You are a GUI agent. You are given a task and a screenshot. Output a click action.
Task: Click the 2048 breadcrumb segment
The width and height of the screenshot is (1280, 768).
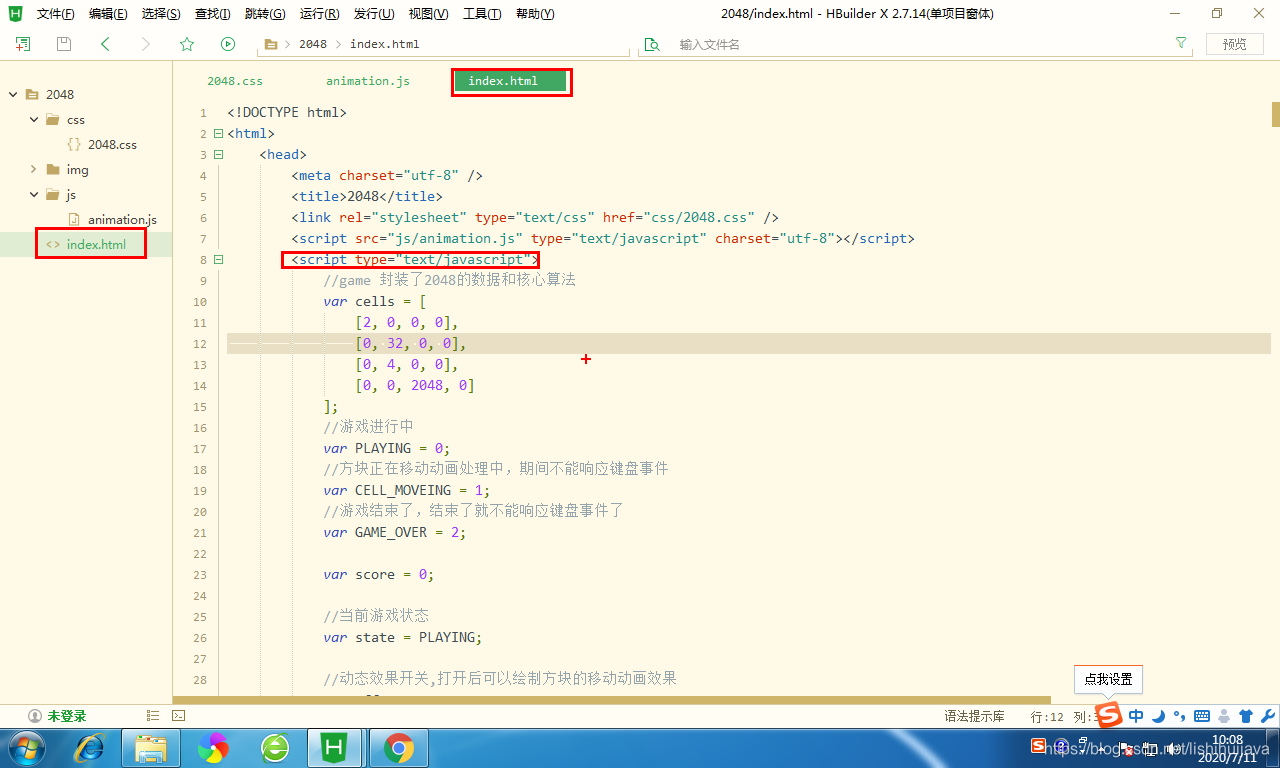[x=313, y=44]
